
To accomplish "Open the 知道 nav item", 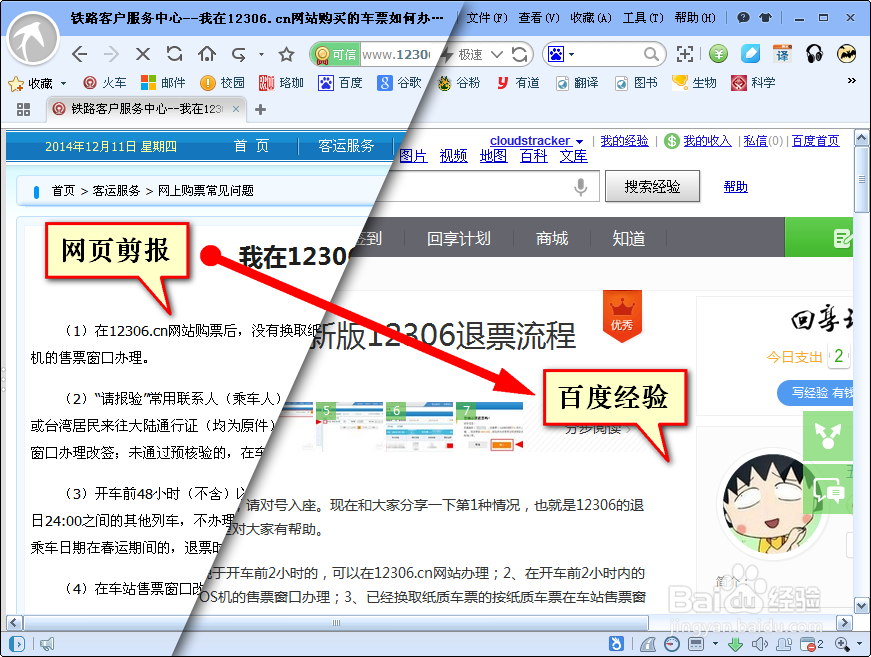I will click(628, 238).
